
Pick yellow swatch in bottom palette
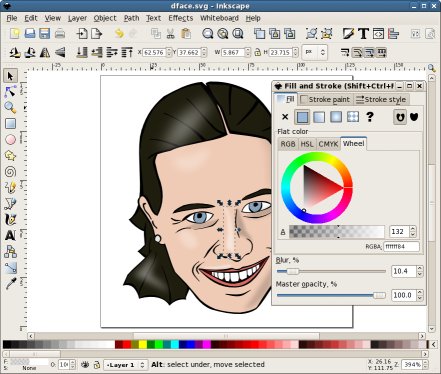coord(142,344)
